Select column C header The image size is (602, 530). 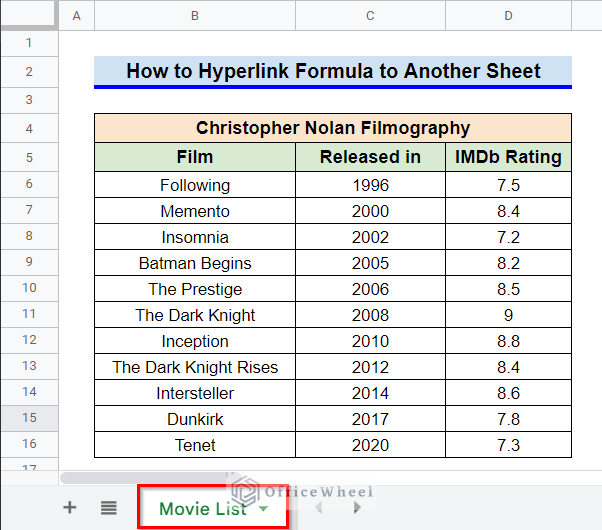370,15
